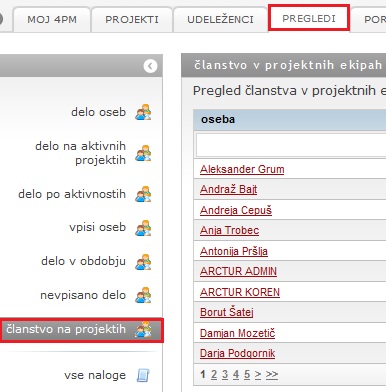Open Aleksander Grum's membership link
Viewport: 386px width, 392px height.
click(x=242, y=169)
